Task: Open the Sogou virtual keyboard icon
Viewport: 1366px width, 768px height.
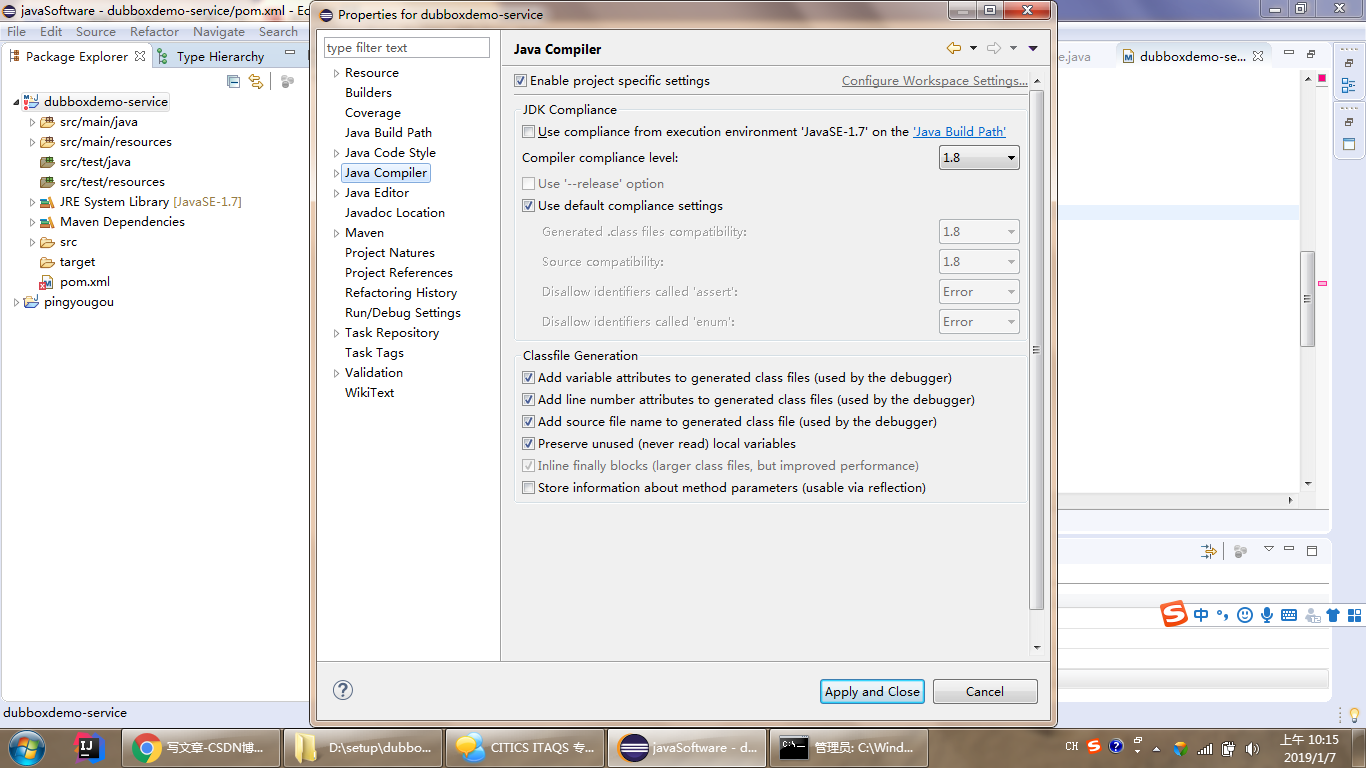Action: (x=1289, y=615)
